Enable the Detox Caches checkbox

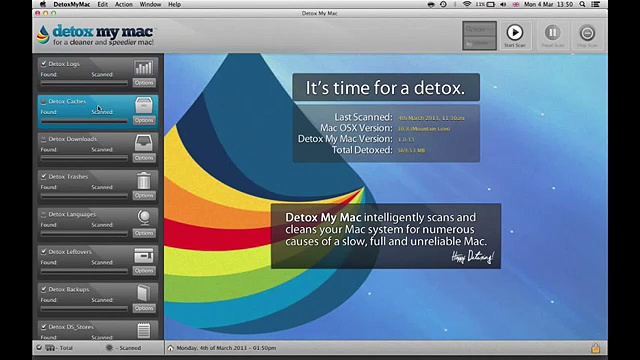44,101
